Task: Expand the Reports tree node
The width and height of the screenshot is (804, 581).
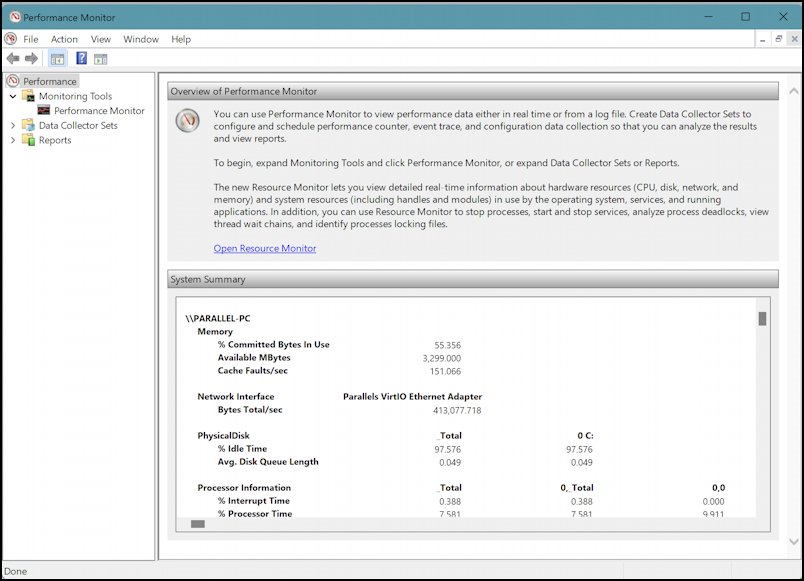Action: [x=13, y=140]
